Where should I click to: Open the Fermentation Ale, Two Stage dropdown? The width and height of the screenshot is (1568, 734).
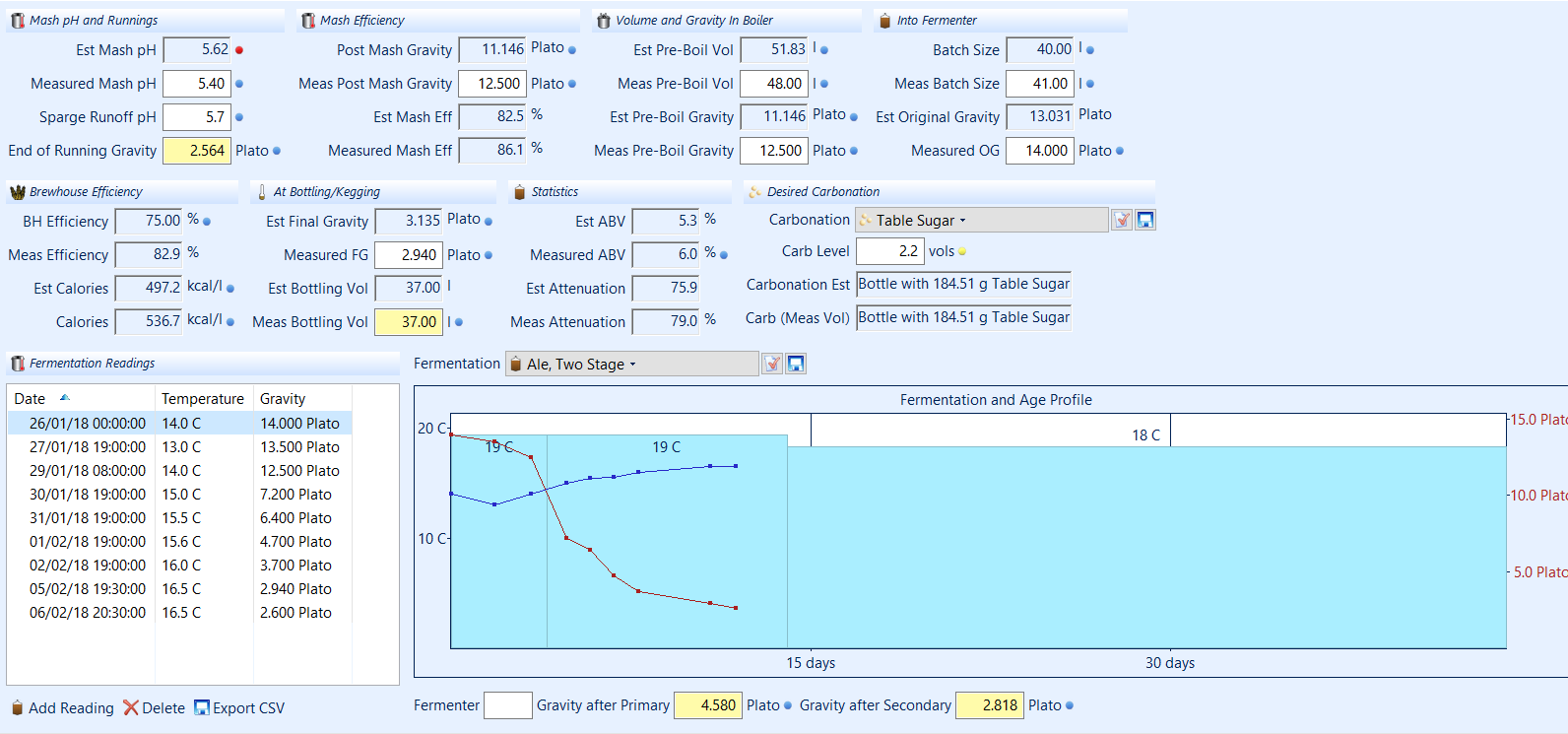(x=631, y=364)
